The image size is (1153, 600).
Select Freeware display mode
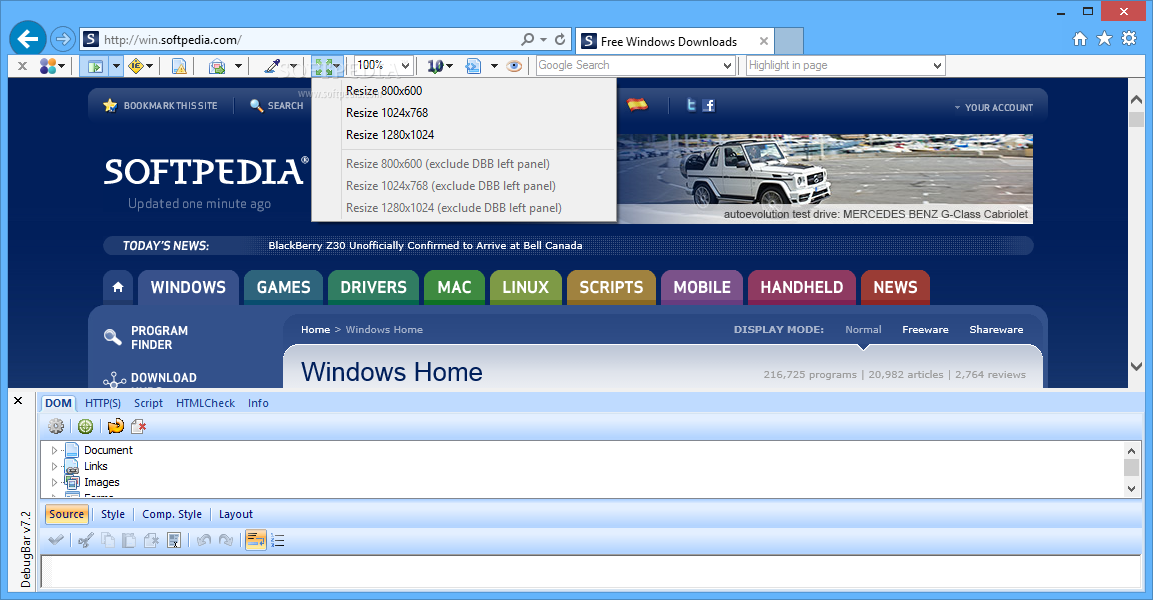tap(925, 329)
